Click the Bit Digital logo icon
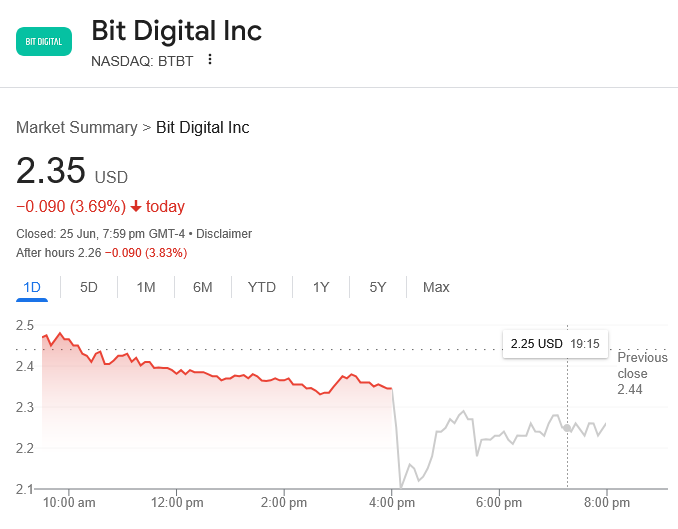 pyautogui.click(x=43, y=42)
